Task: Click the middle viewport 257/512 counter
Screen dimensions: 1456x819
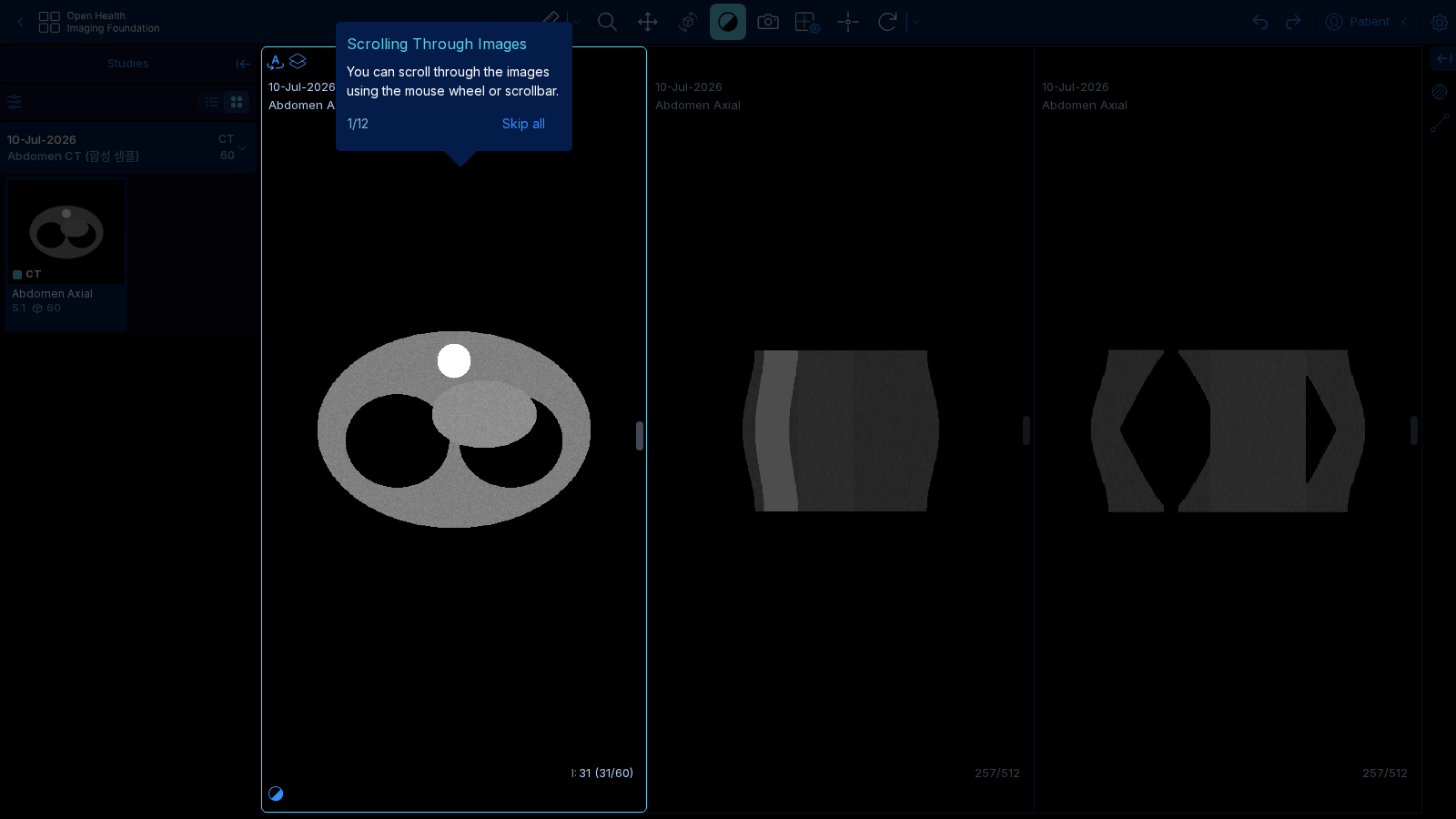Action: [x=997, y=773]
